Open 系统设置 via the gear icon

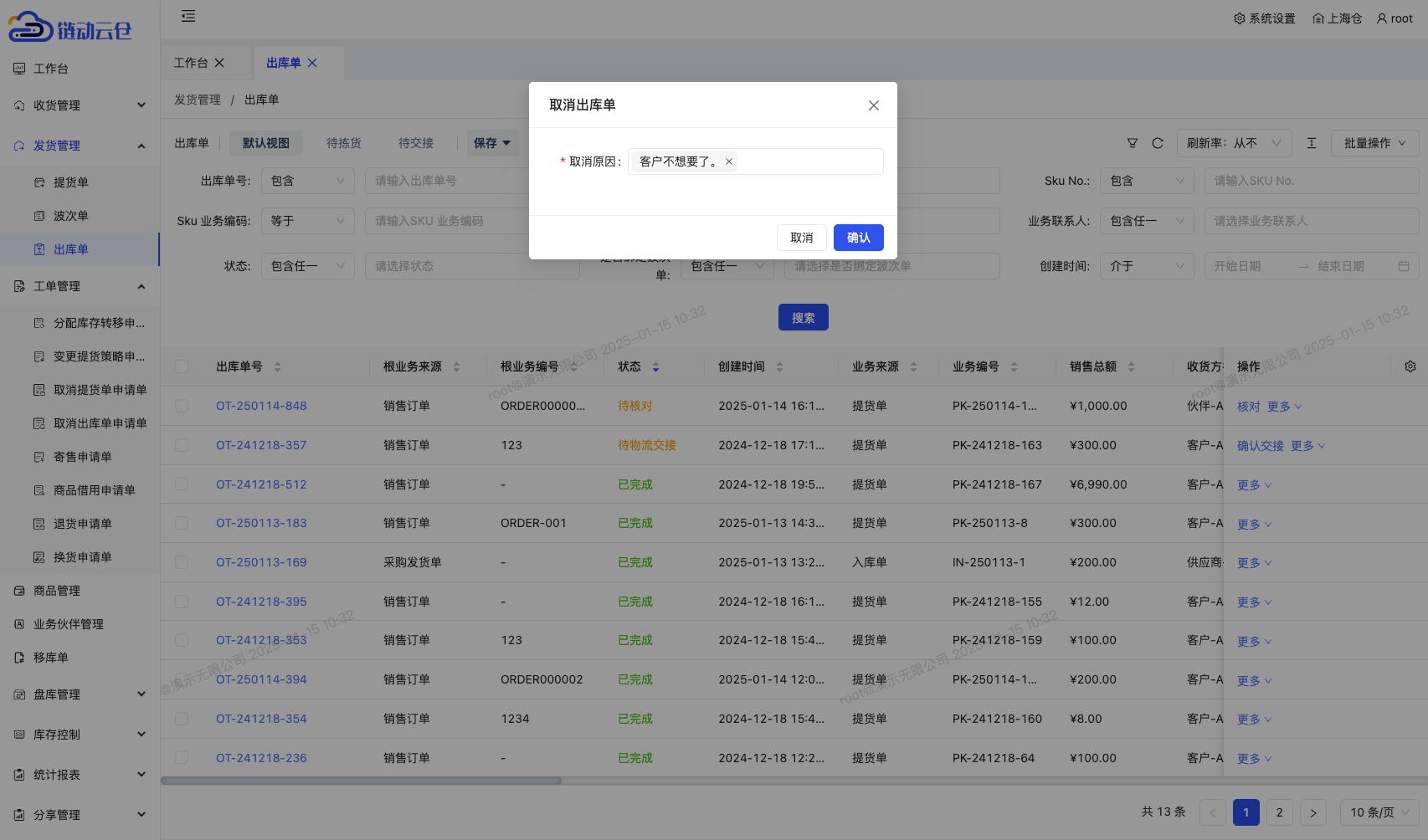[x=1240, y=18]
